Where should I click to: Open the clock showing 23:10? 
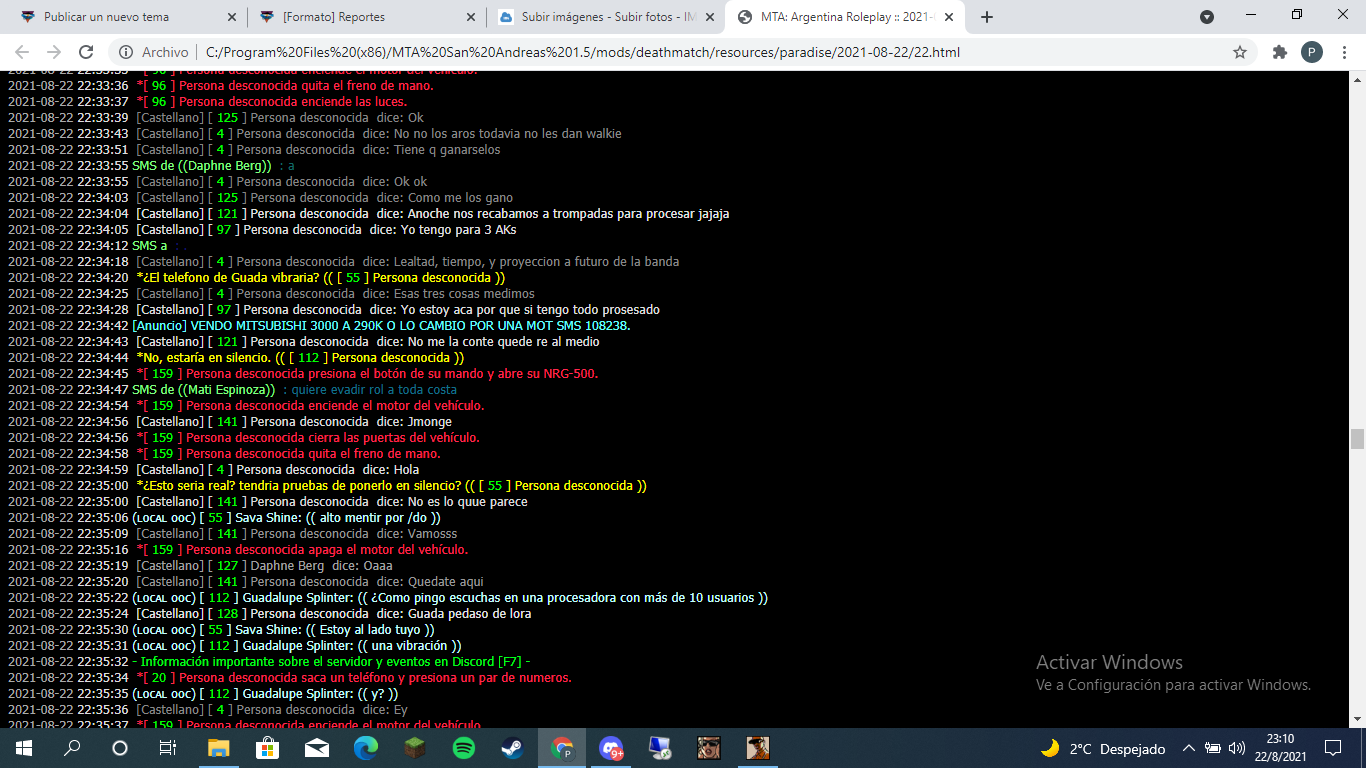[1281, 748]
